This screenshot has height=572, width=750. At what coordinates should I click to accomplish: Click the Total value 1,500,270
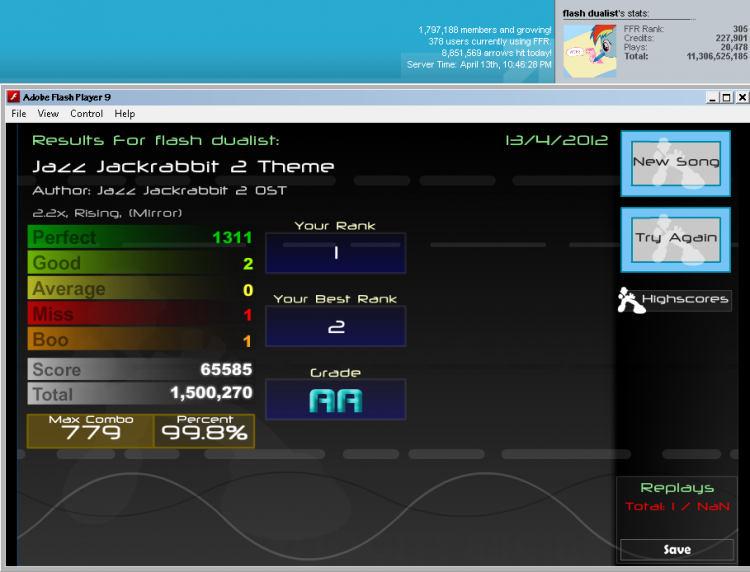pos(211,393)
